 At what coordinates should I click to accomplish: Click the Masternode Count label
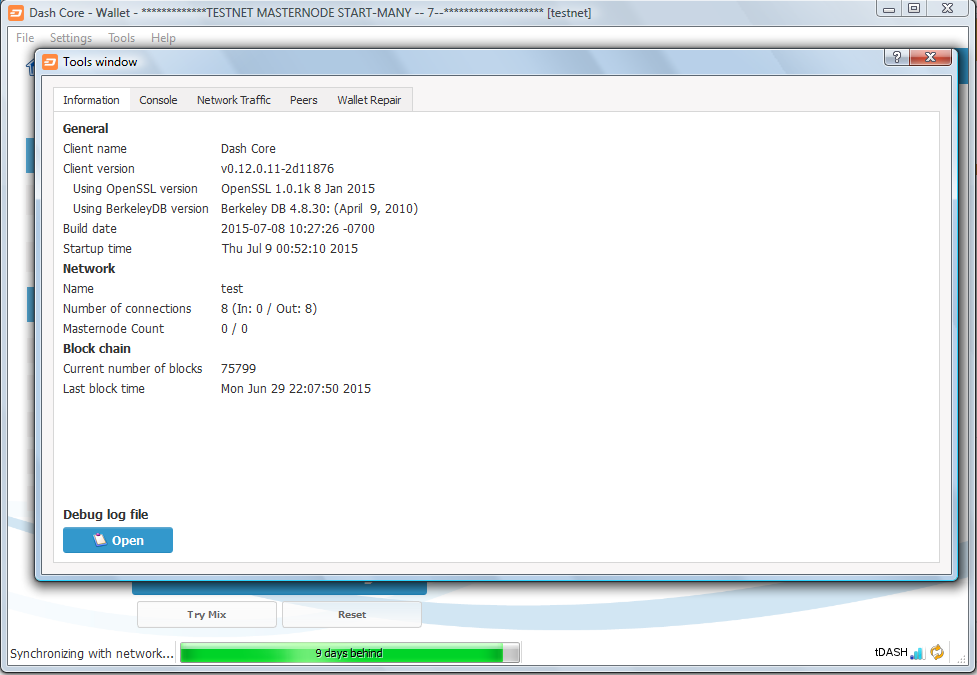(113, 328)
